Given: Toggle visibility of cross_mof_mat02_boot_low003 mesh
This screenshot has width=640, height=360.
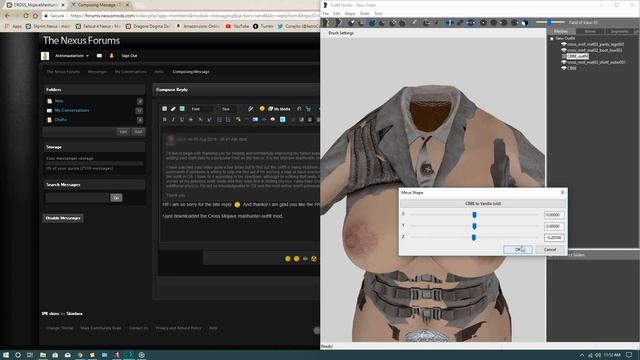Looking at the screenshot, I should coord(564,50).
